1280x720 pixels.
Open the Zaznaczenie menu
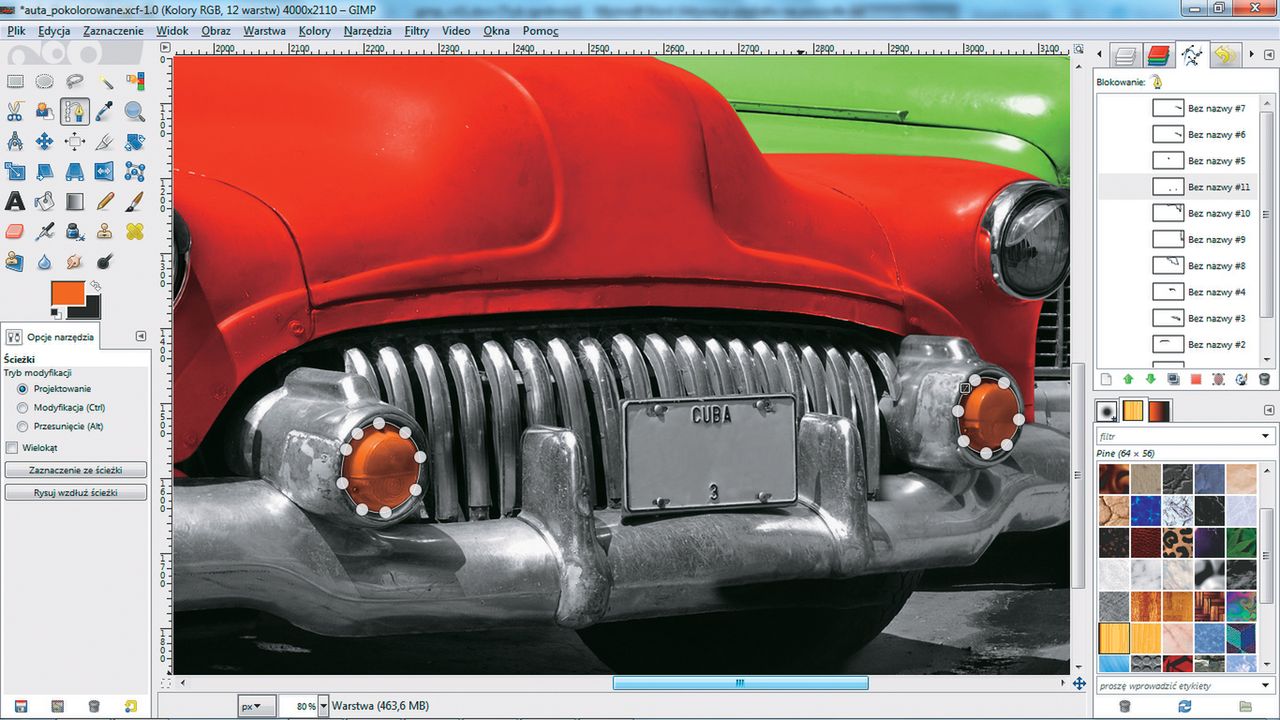[113, 31]
